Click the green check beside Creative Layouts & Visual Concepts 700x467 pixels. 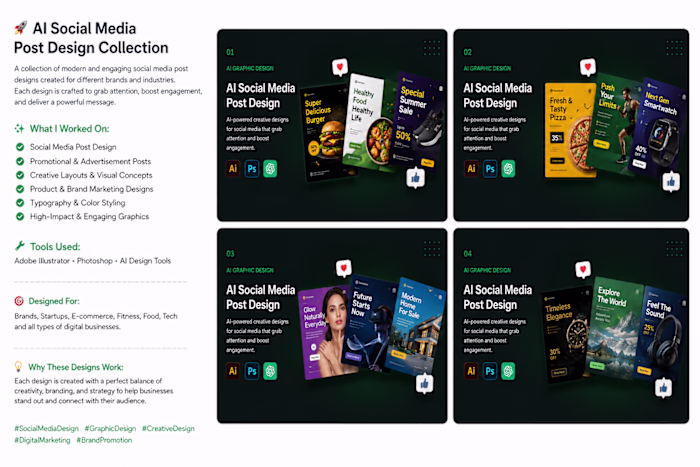pyautogui.click(x=20, y=175)
